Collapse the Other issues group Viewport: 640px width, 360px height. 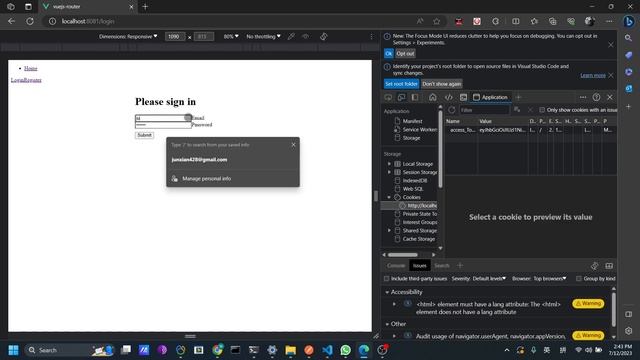(x=387, y=324)
